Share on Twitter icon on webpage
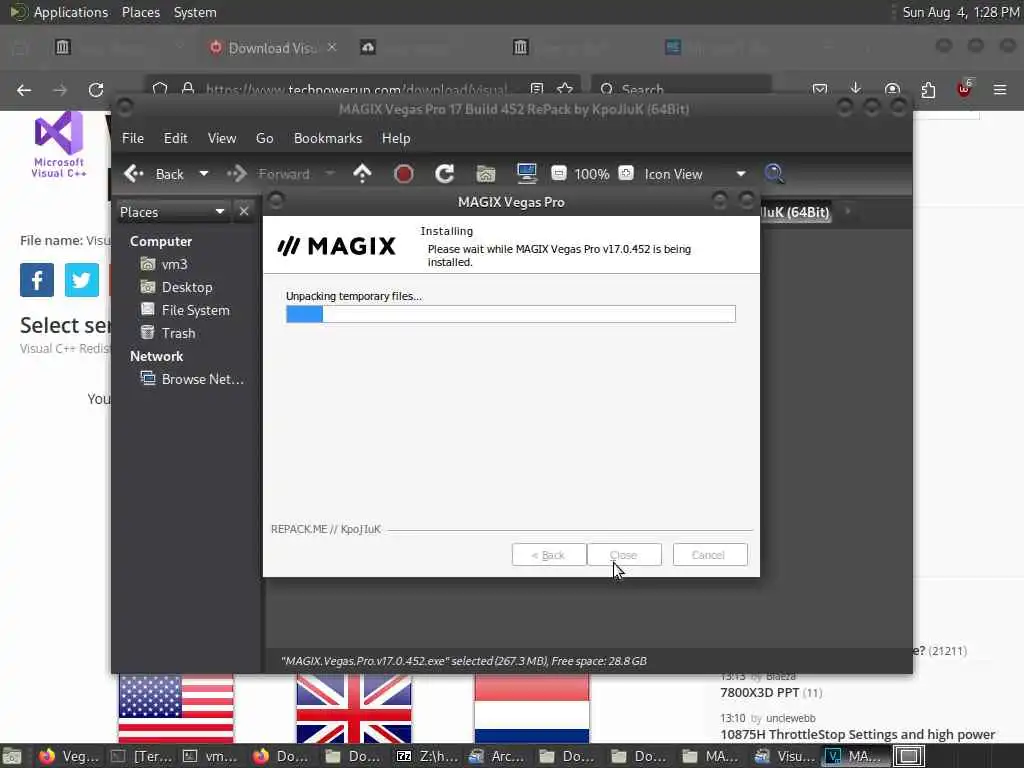 click(82, 280)
